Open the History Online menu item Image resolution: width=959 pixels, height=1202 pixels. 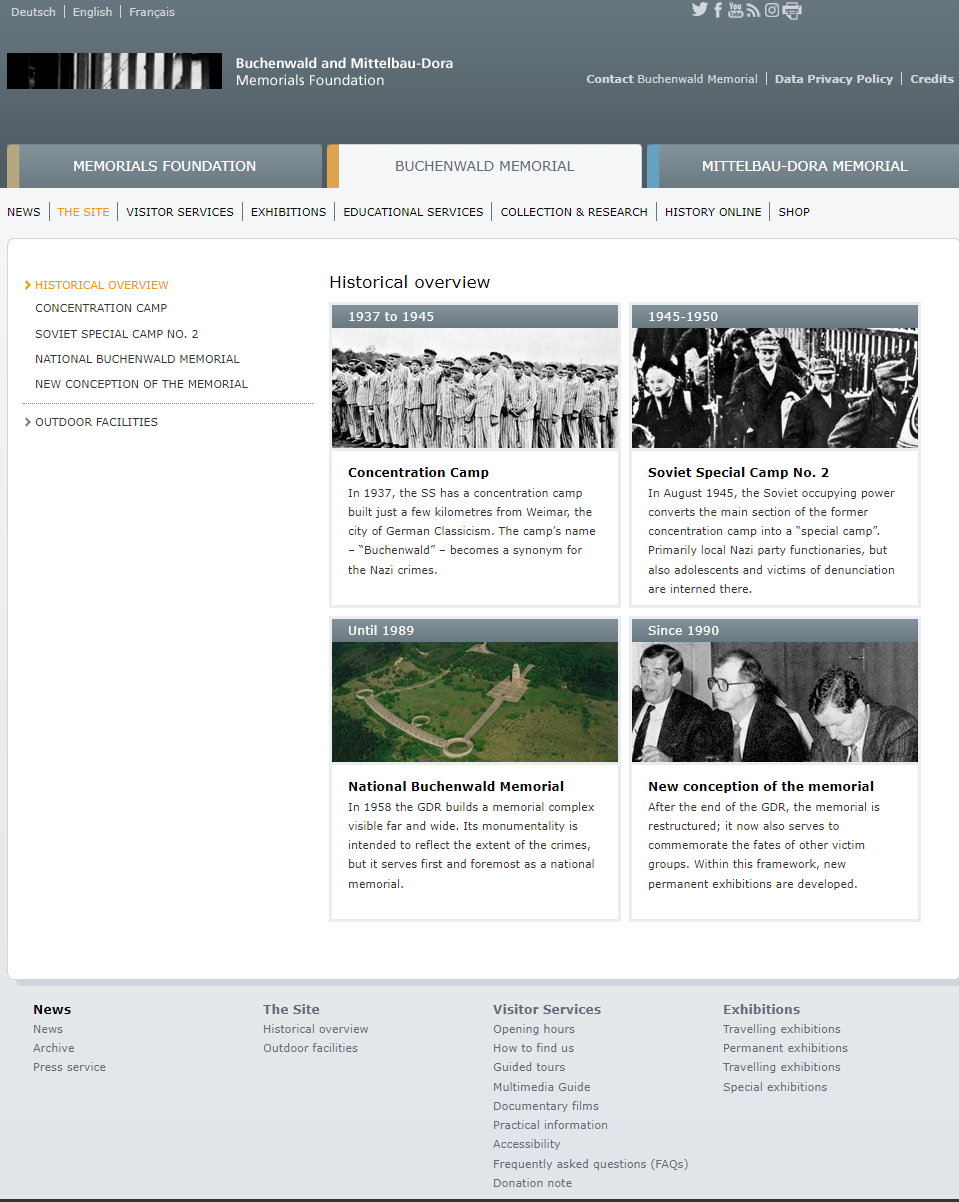[x=713, y=212]
